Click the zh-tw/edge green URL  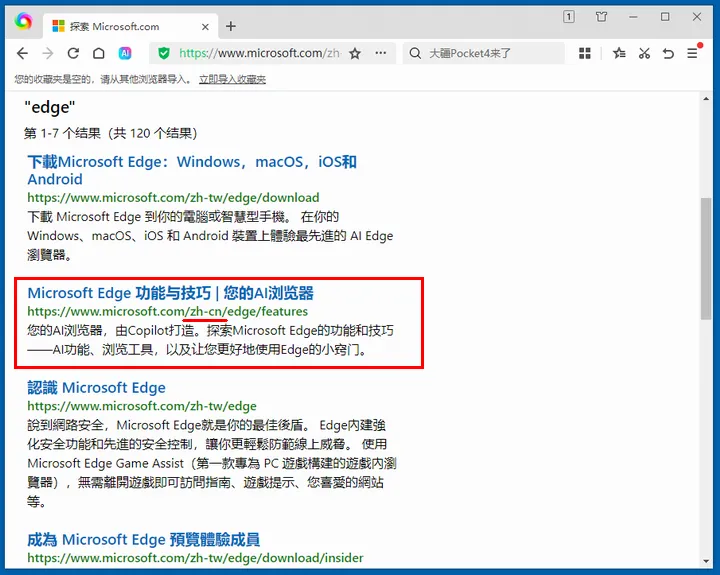142,406
